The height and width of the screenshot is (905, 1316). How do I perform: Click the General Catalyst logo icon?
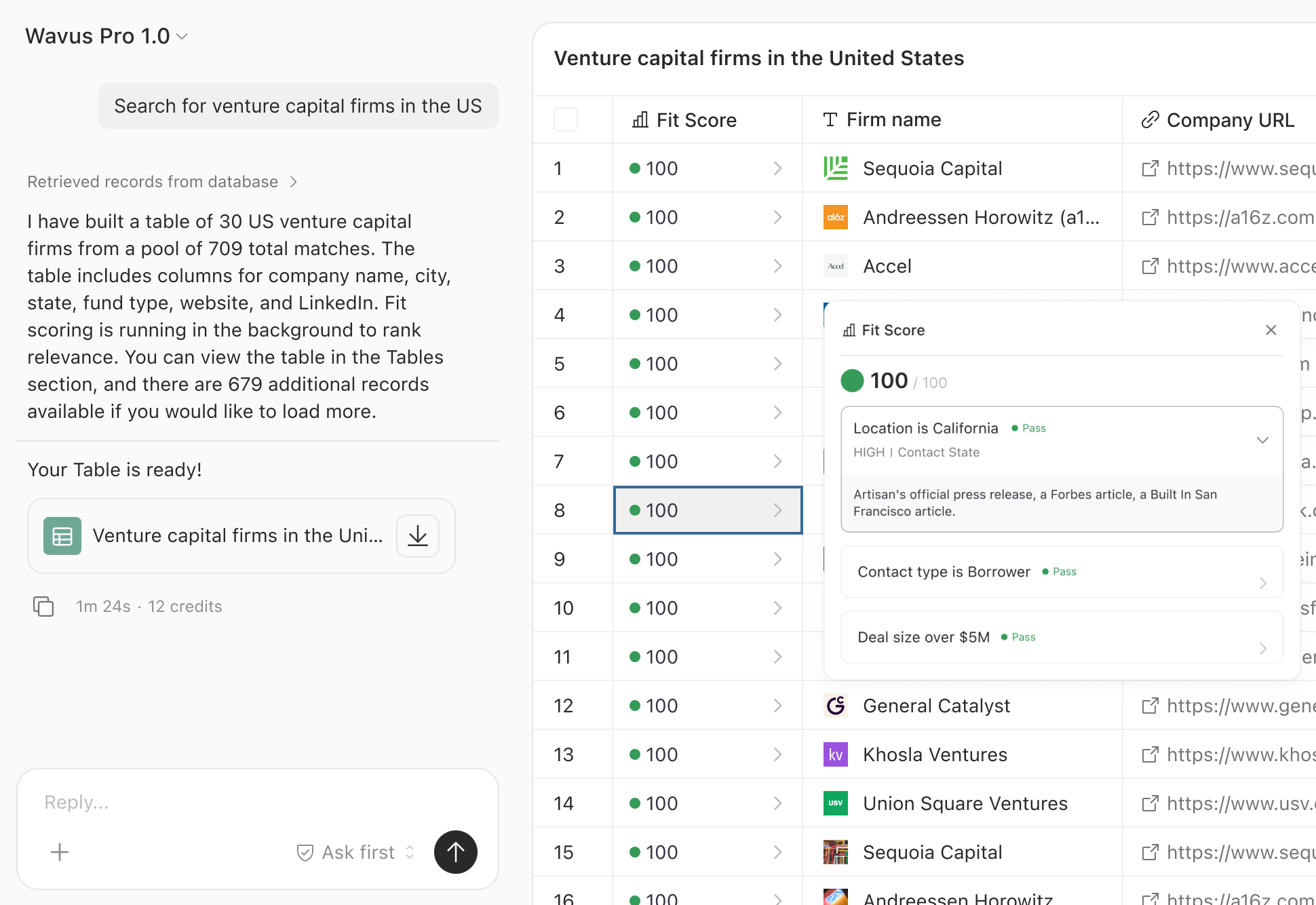(x=836, y=706)
